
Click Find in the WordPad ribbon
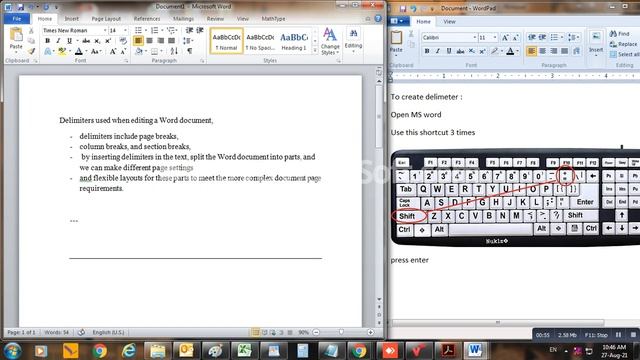[x=620, y=33]
